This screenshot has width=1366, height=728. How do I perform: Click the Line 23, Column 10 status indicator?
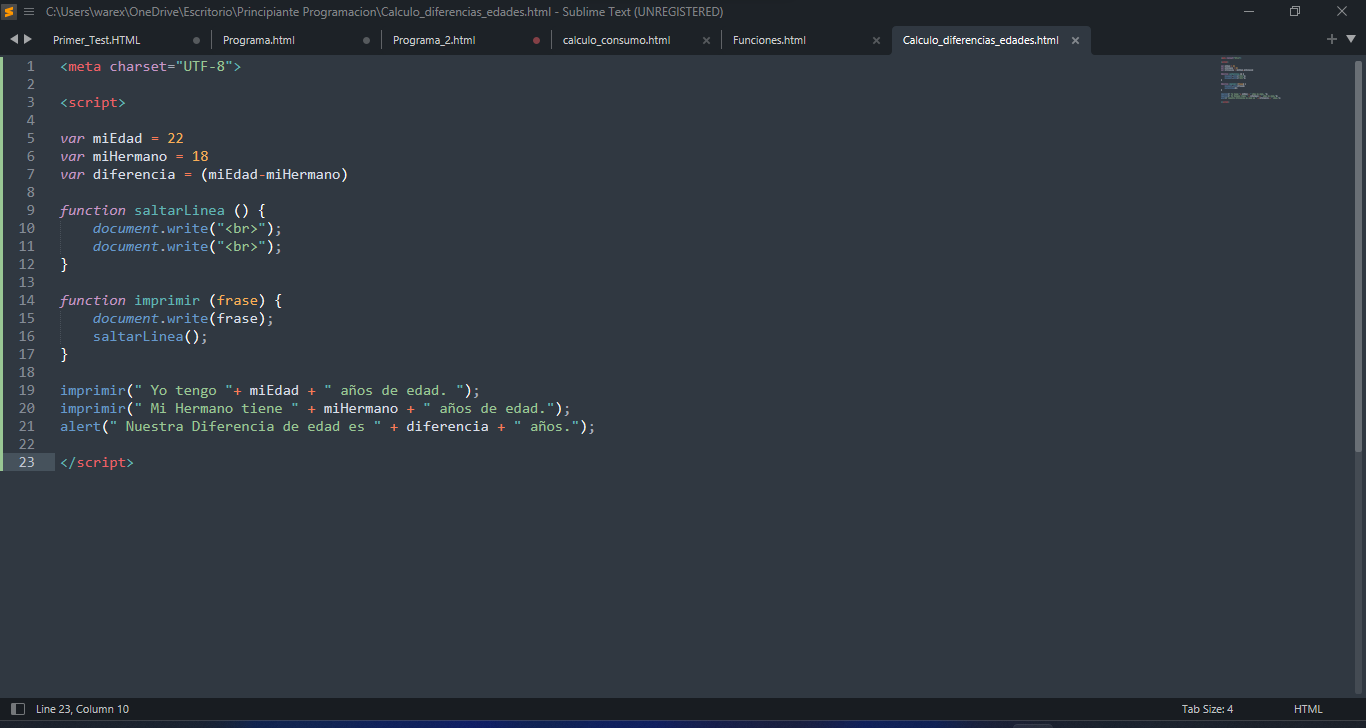(x=82, y=709)
